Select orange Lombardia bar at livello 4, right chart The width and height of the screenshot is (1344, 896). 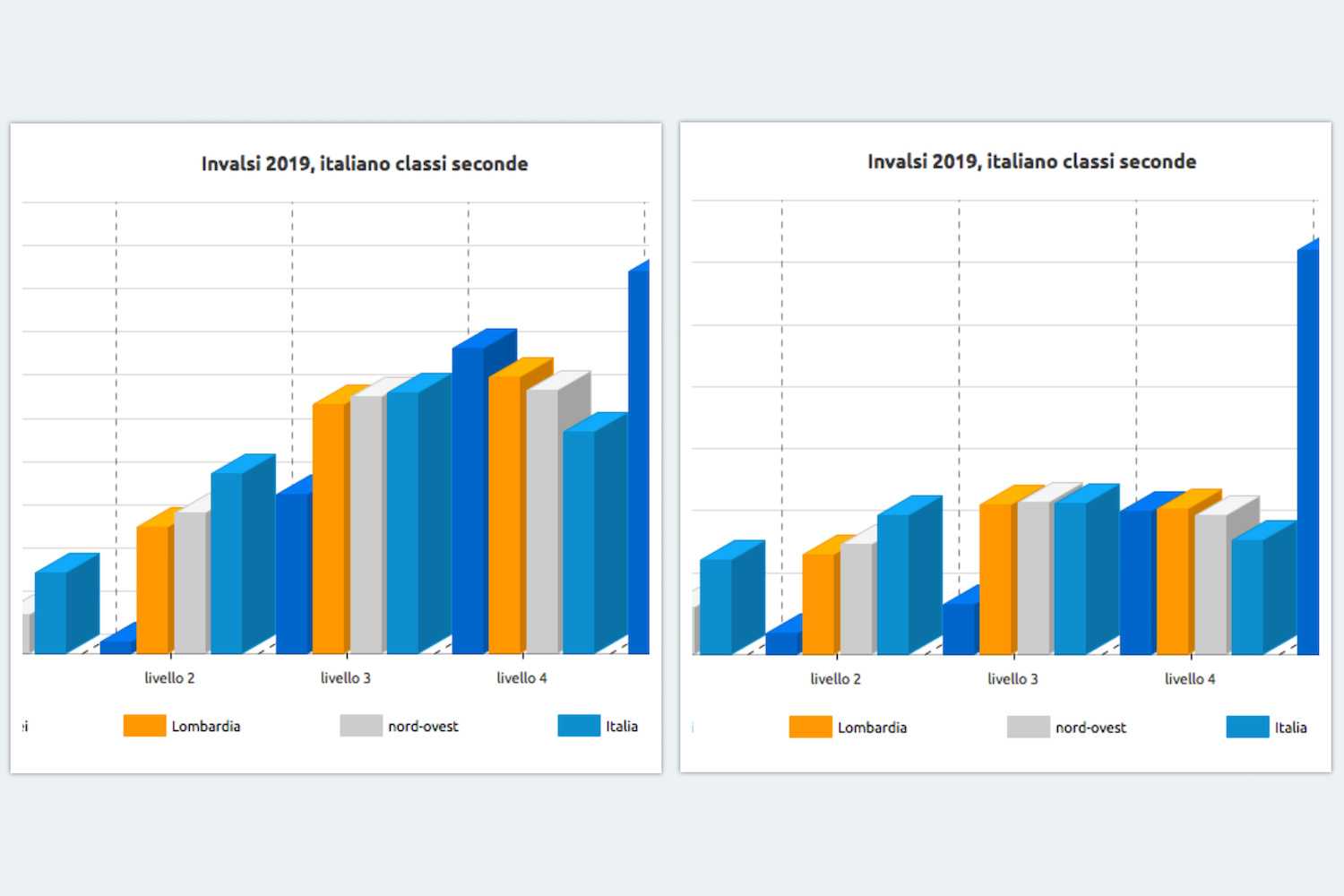coord(1173,581)
